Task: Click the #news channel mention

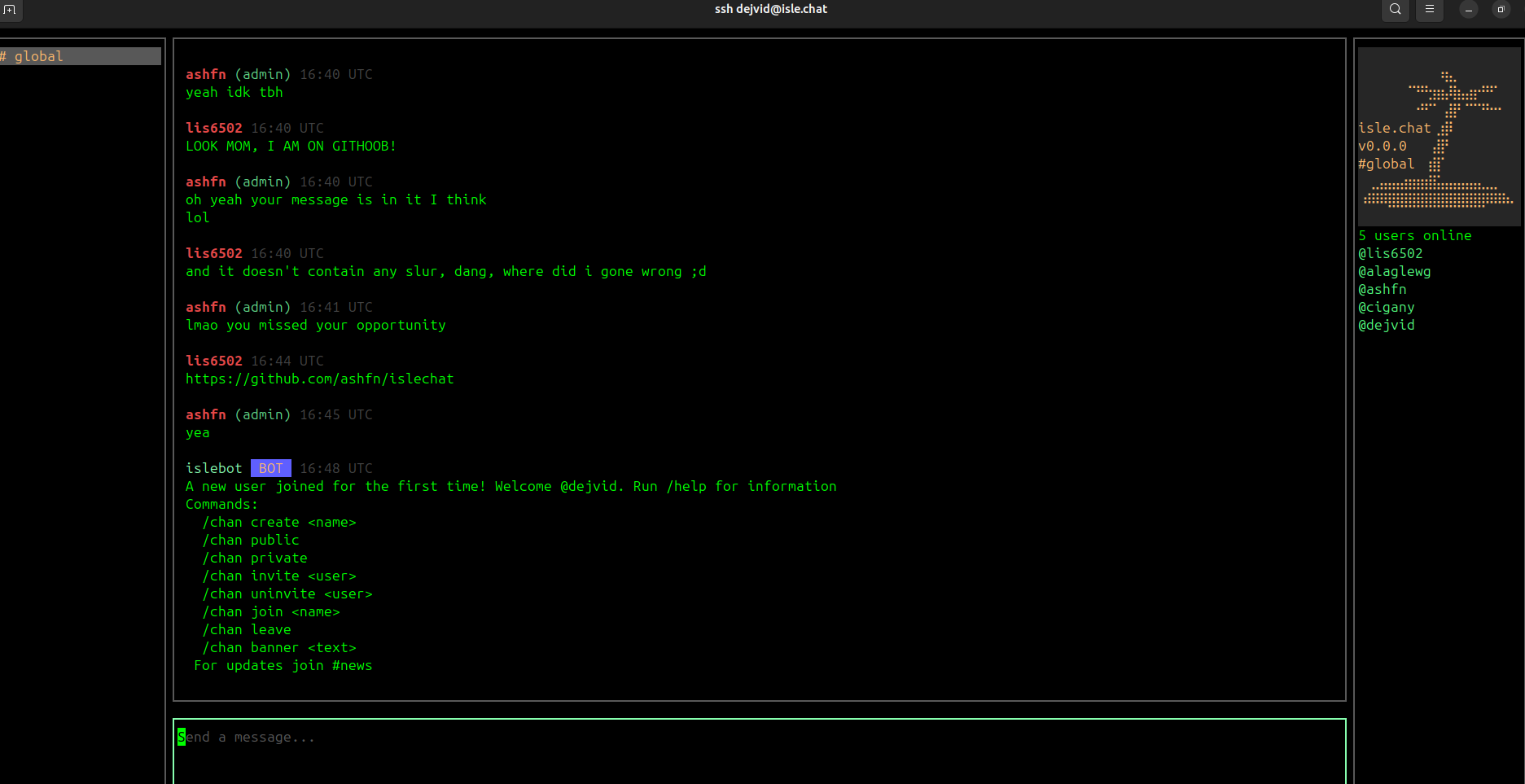Action: pos(352,665)
